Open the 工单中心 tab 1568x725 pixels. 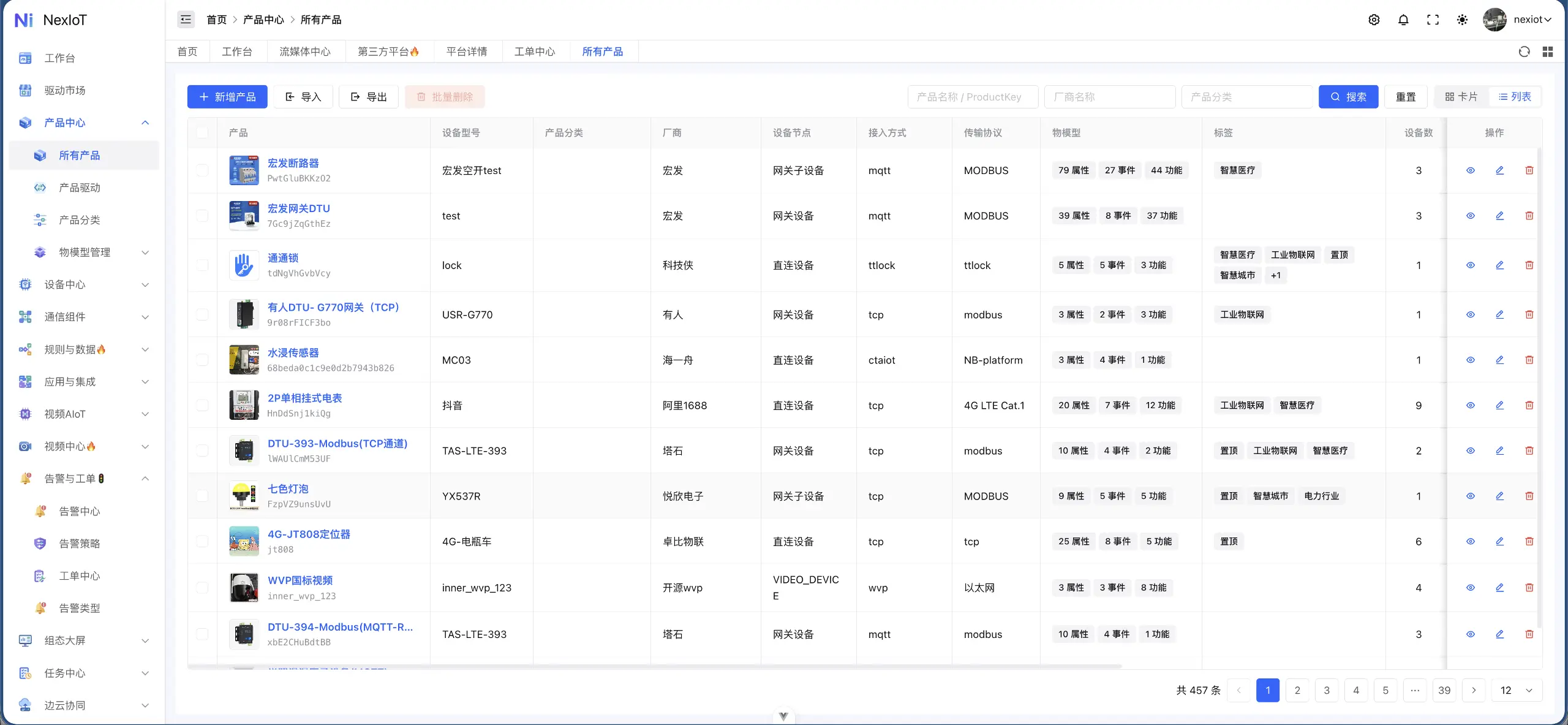pyautogui.click(x=535, y=51)
